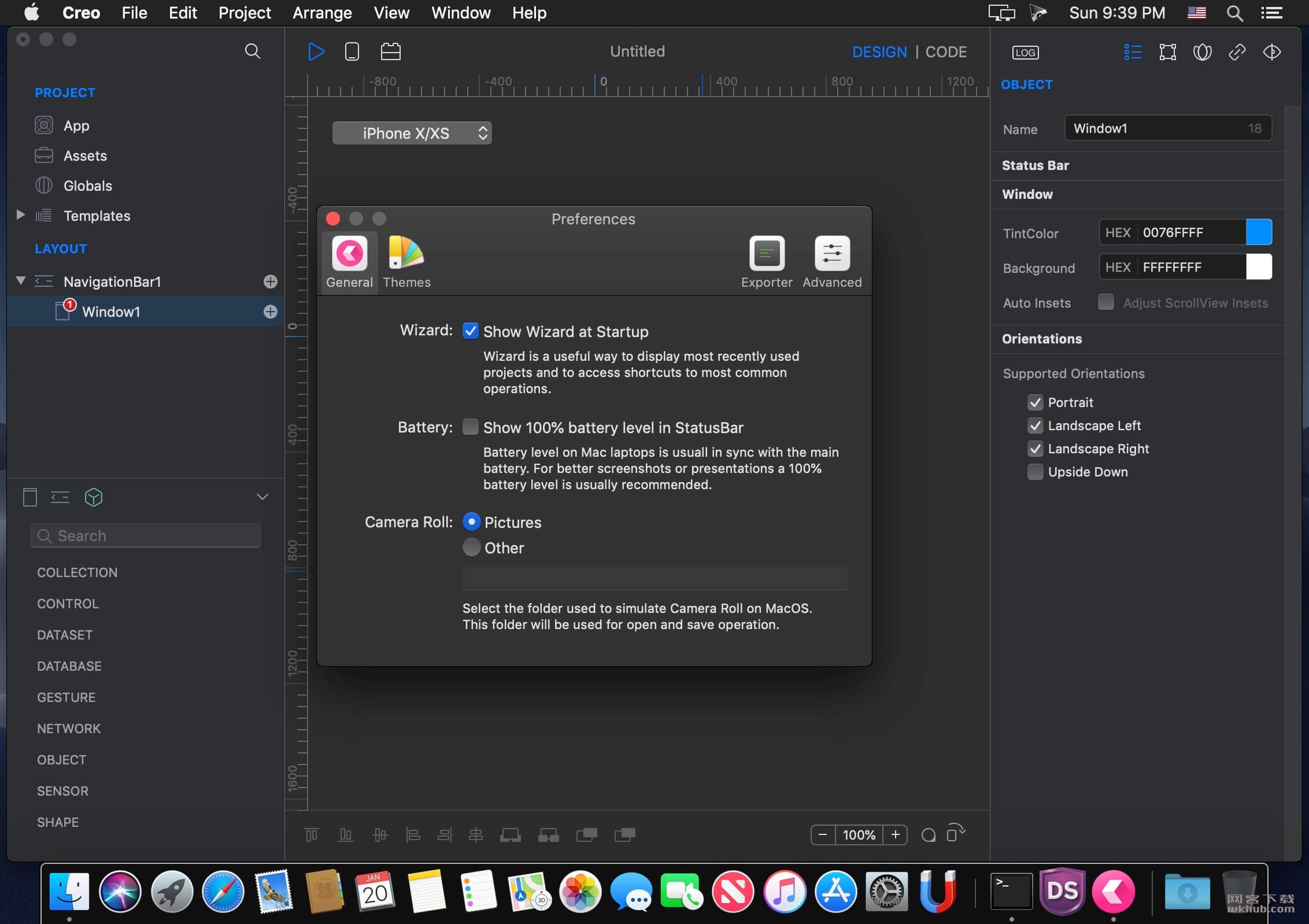Viewport: 1309px width, 924px height.
Task: Expand the DATABASE category
Action: (x=69, y=666)
